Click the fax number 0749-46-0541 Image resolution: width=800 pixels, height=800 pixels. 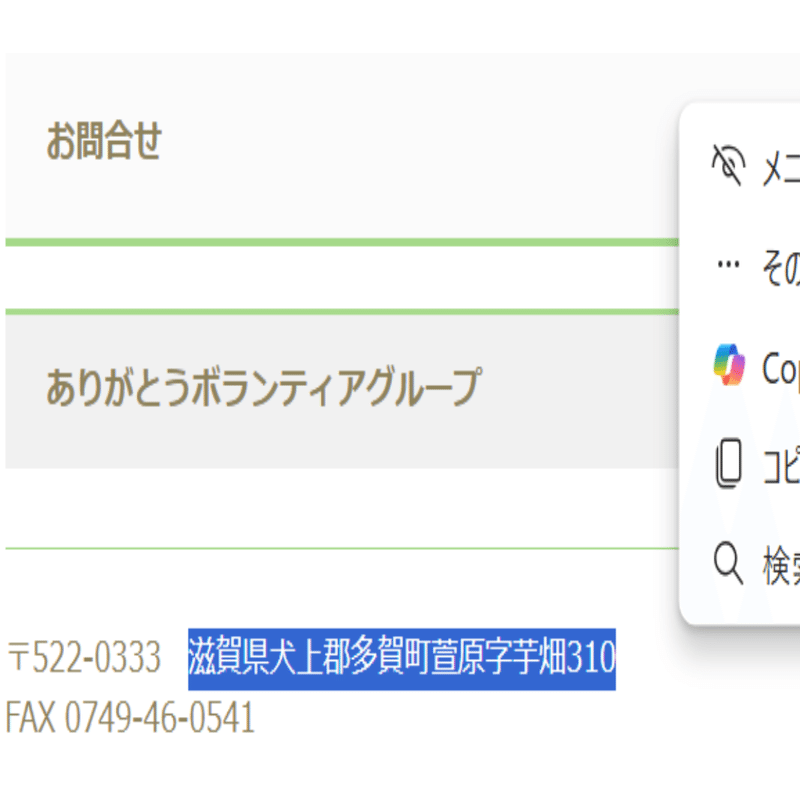[159, 717]
